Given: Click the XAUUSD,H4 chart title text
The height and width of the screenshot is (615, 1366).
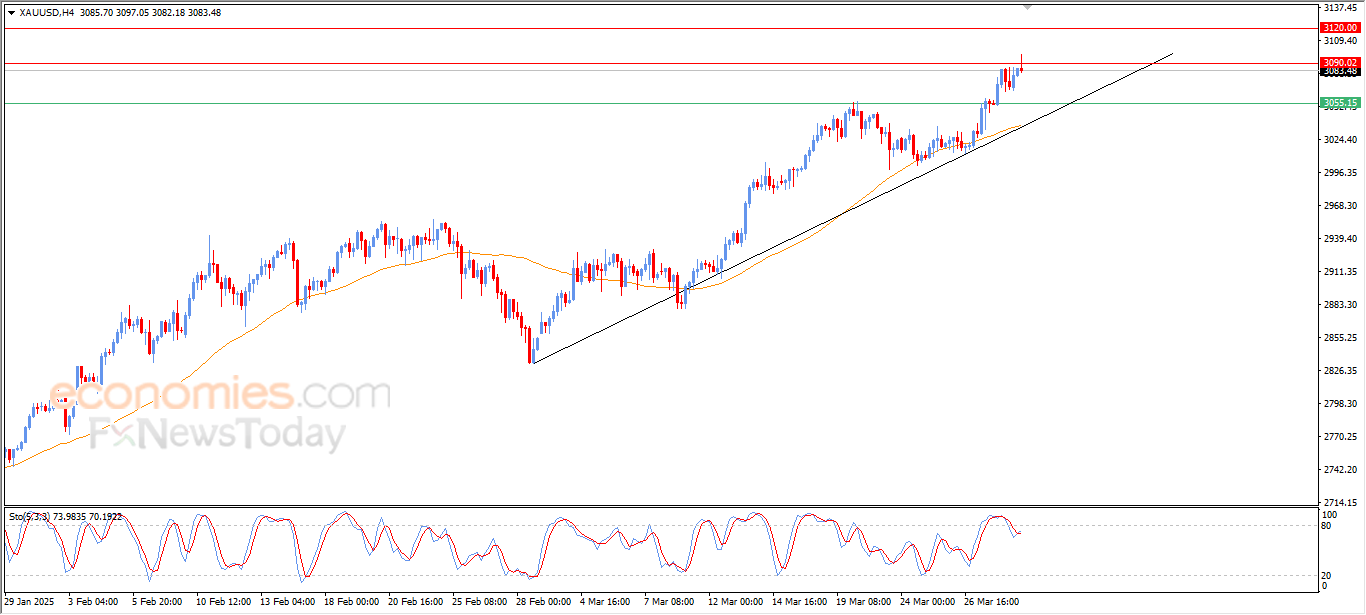Looking at the screenshot, I should [x=46, y=13].
